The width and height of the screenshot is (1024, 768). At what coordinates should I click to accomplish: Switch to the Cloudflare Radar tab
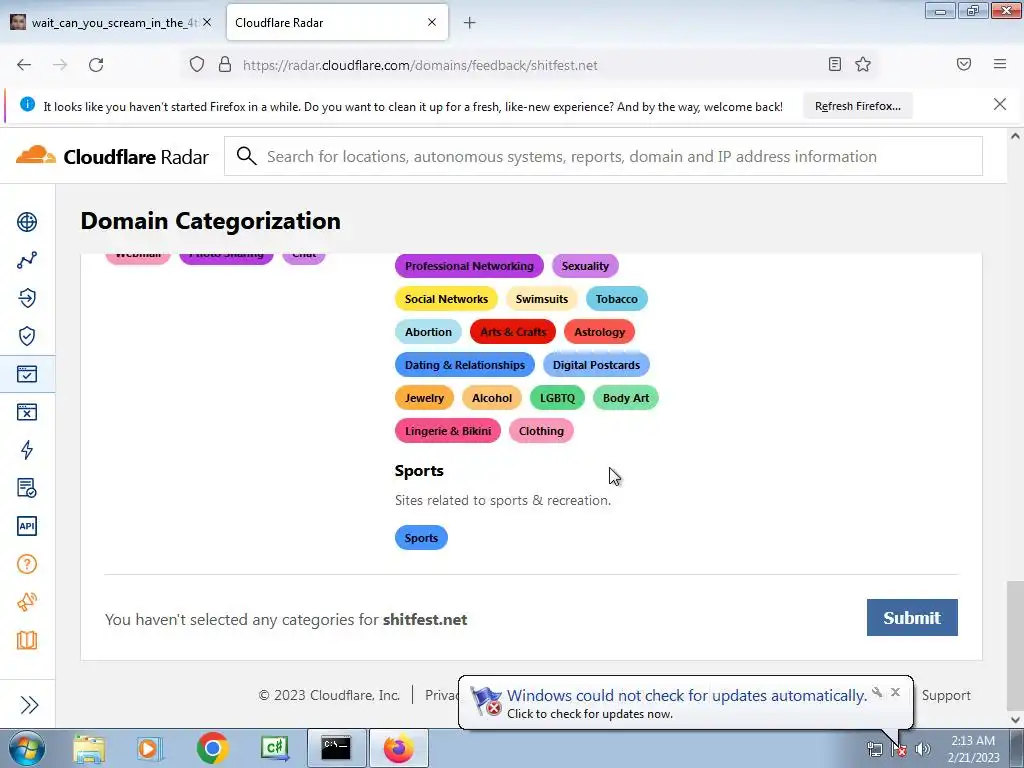click(327, 23)
